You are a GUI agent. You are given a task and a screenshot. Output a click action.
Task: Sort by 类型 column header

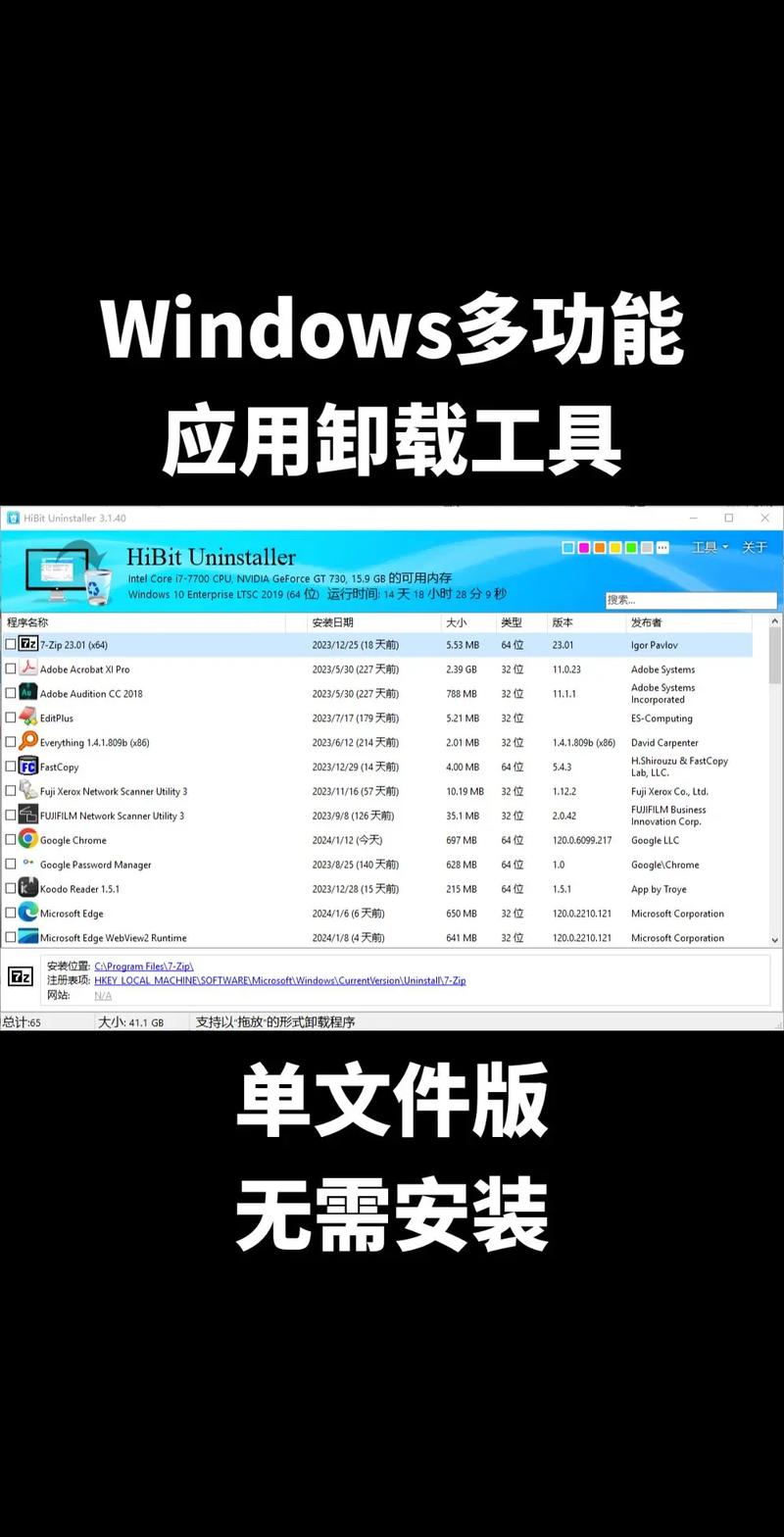(522, 622)
